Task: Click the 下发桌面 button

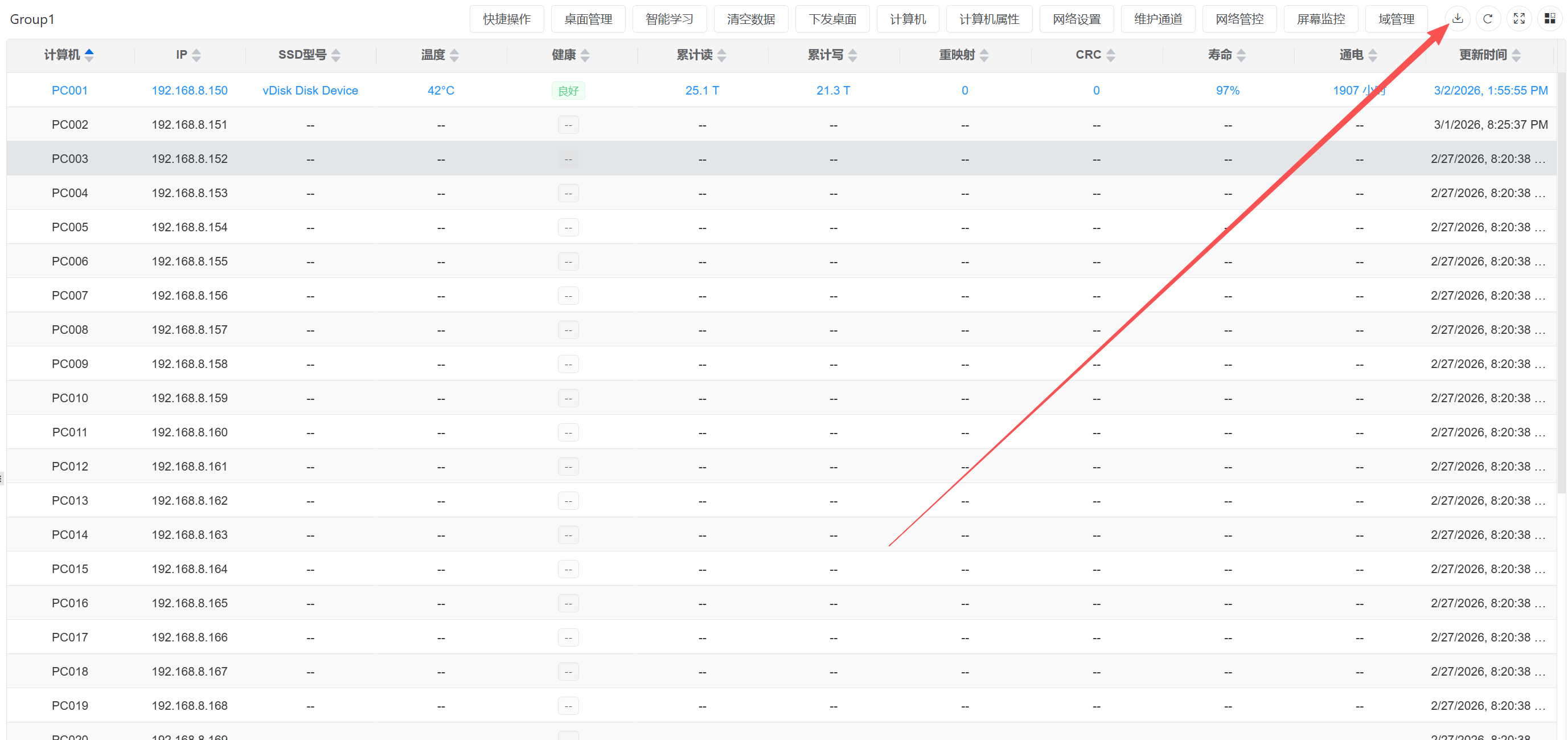Action: coord(832,19)
